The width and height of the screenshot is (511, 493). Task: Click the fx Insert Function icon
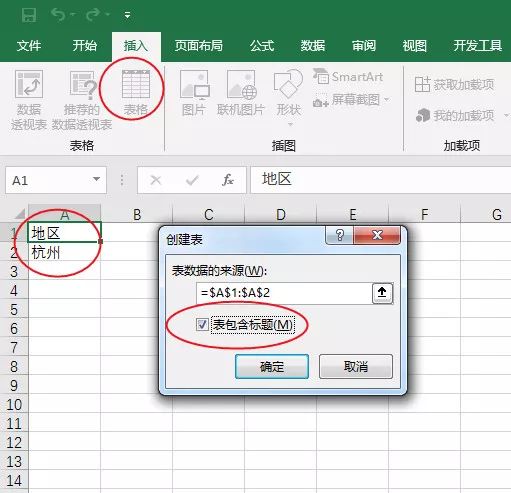point(228,180)
